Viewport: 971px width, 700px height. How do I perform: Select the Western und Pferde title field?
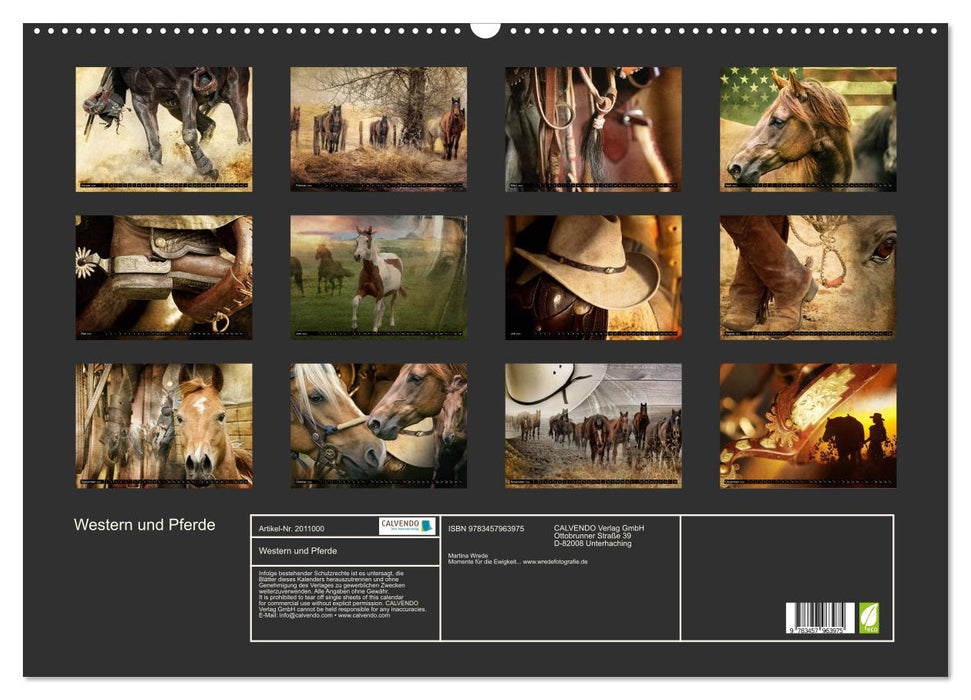point(300,549)
